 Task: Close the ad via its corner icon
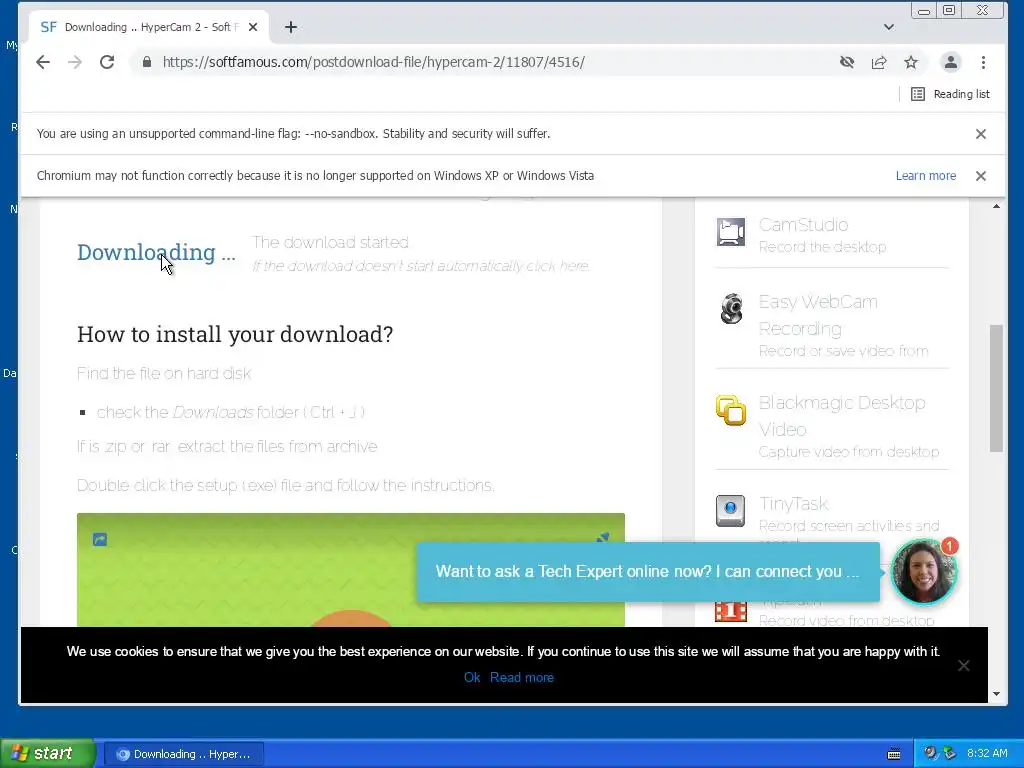[603, 538]
